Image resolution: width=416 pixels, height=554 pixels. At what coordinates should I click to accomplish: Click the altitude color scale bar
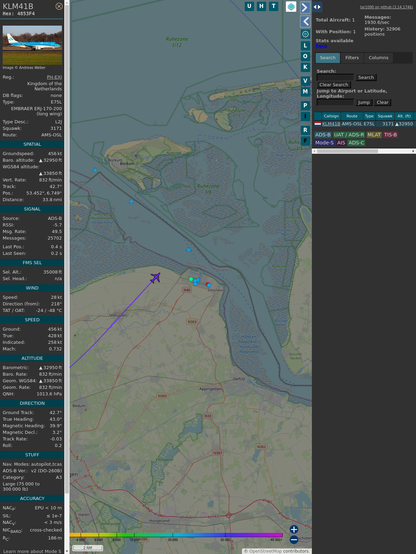tap(176, 535)
